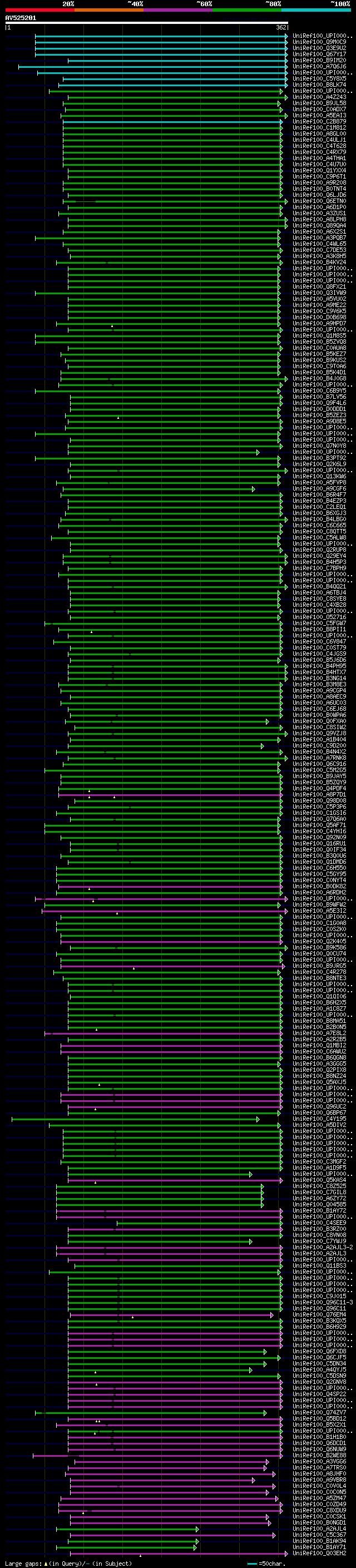Screen dimensions: 356x1568
Task: Open hit UniRef100_Q9M0C9
Action: 319,42
